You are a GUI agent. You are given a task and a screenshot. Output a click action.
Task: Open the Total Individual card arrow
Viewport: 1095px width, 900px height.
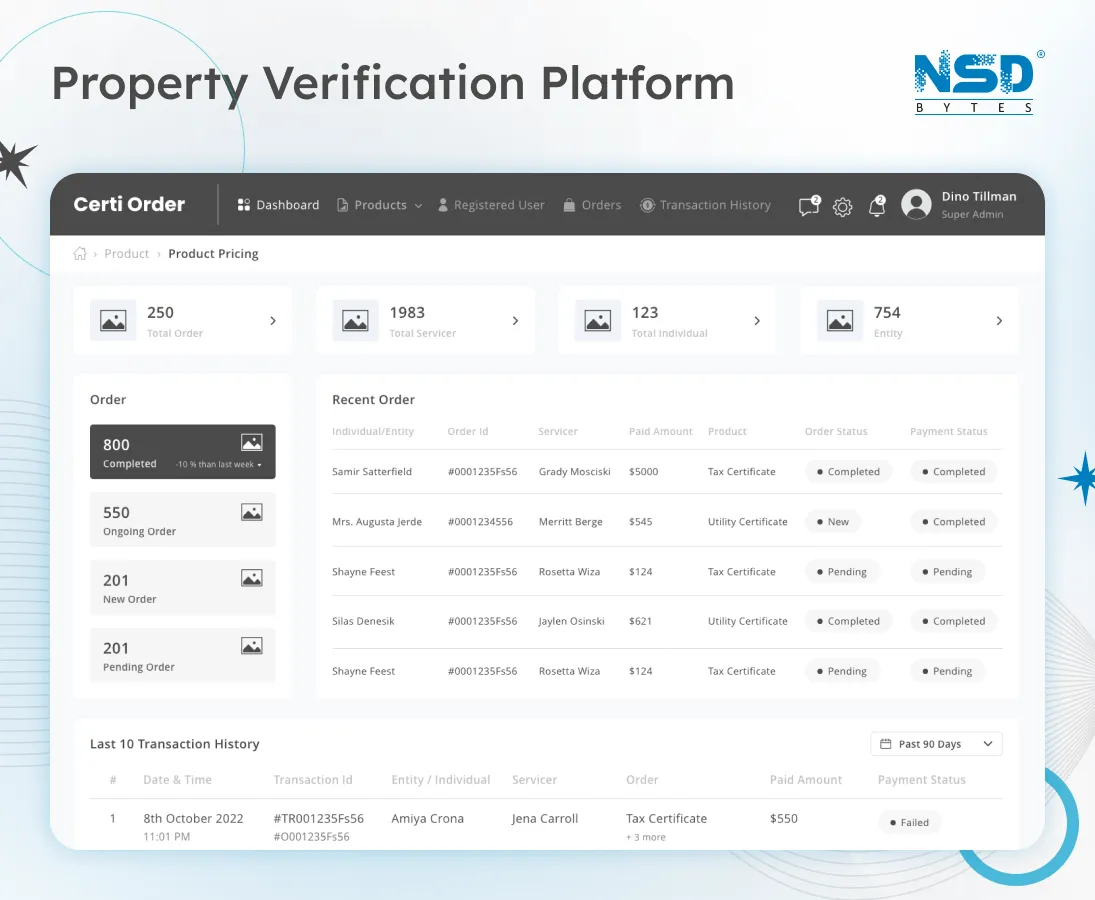point(757,320)
